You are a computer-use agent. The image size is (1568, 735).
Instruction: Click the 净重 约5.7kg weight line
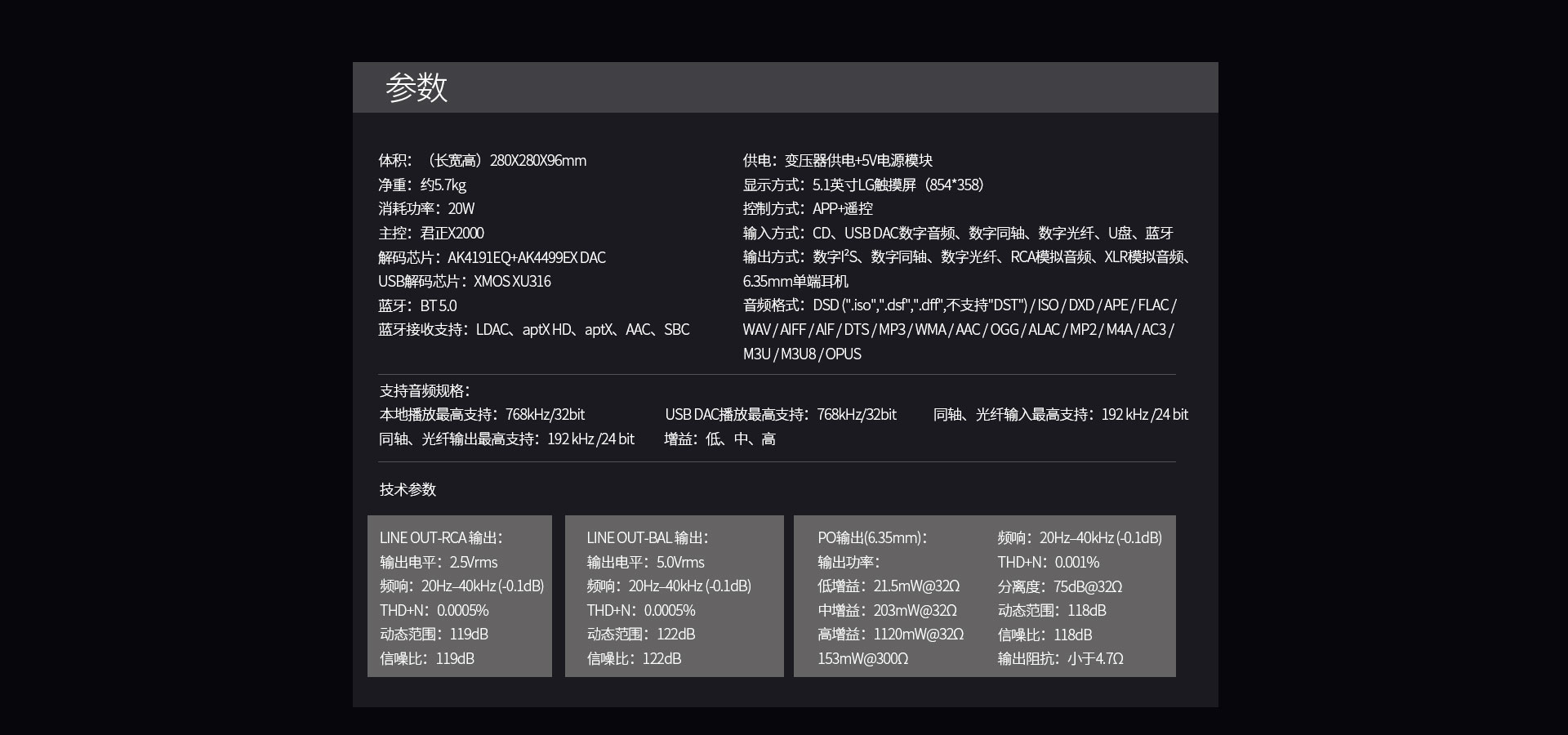pos(422,185)
